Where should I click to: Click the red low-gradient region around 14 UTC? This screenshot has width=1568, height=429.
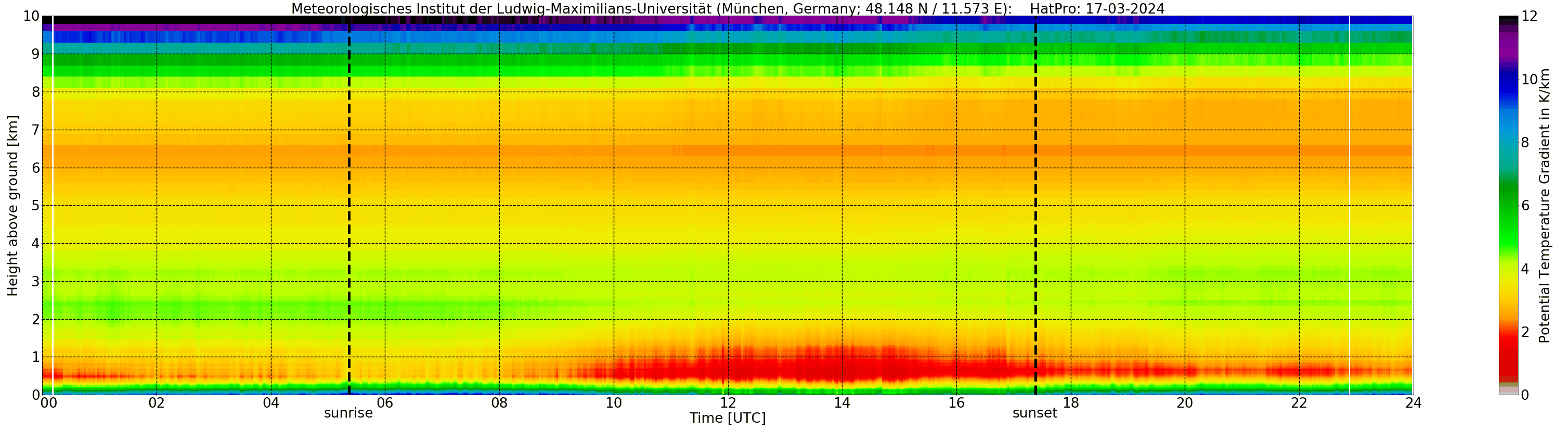tap(842, 365)
